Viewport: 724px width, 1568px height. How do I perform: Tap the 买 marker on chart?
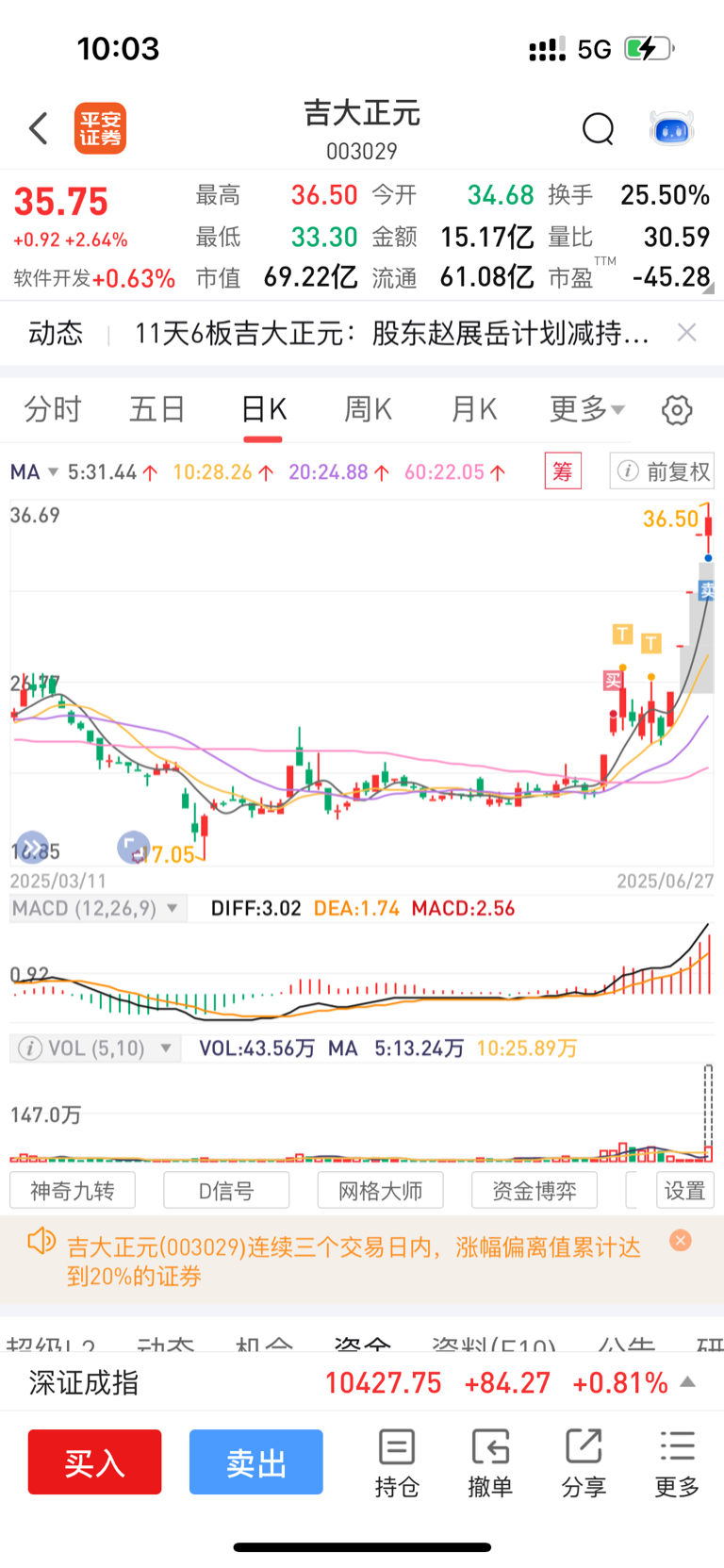pyautogui.click(x=614, y=680)
